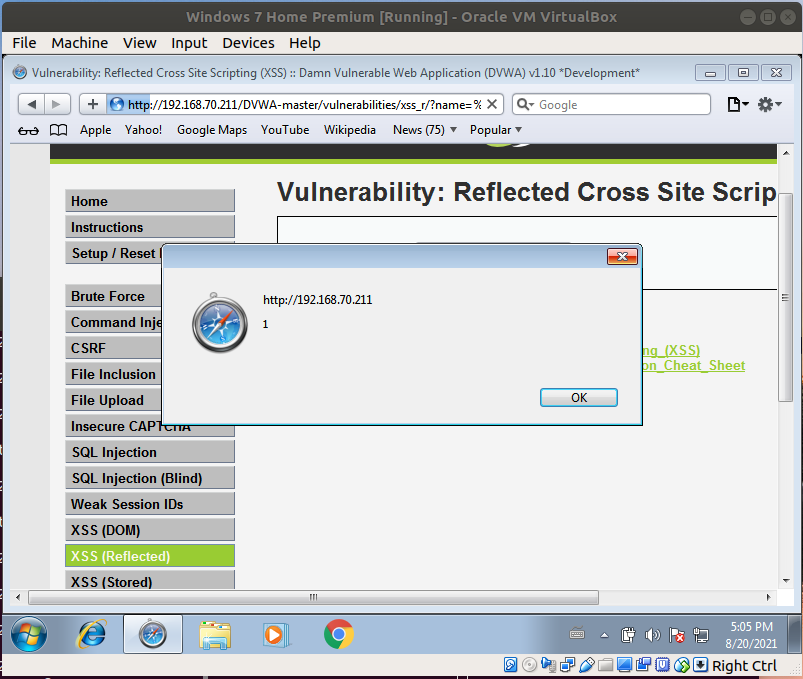This screenshot has height=679, width=803.
Task: Click the VirtualBox optical disc status icon
Action: [x=530, y=665]
